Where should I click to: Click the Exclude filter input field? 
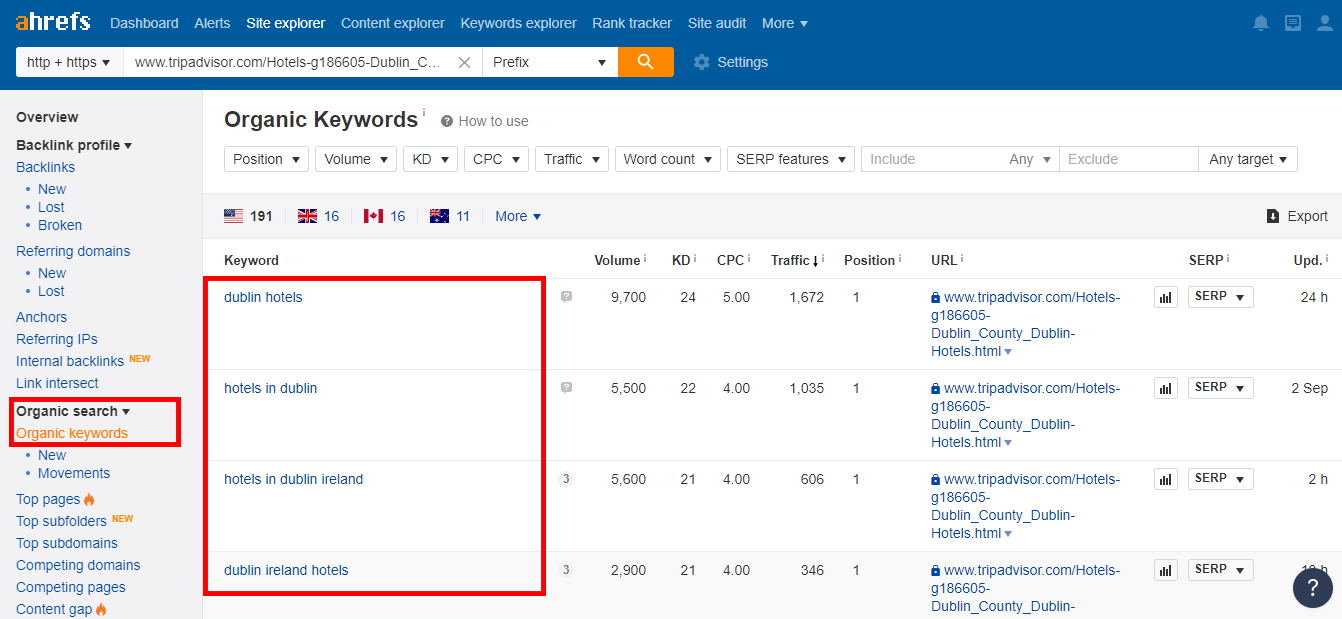coord(1129,159)
